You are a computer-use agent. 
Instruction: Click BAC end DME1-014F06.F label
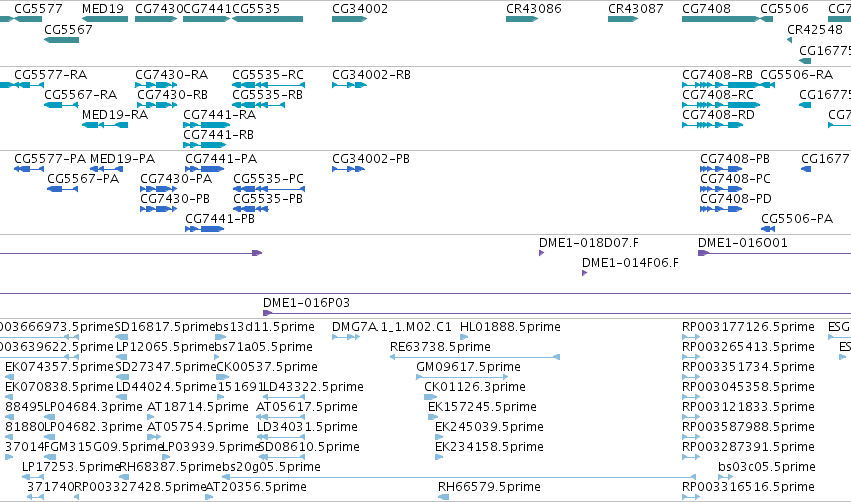630,263
